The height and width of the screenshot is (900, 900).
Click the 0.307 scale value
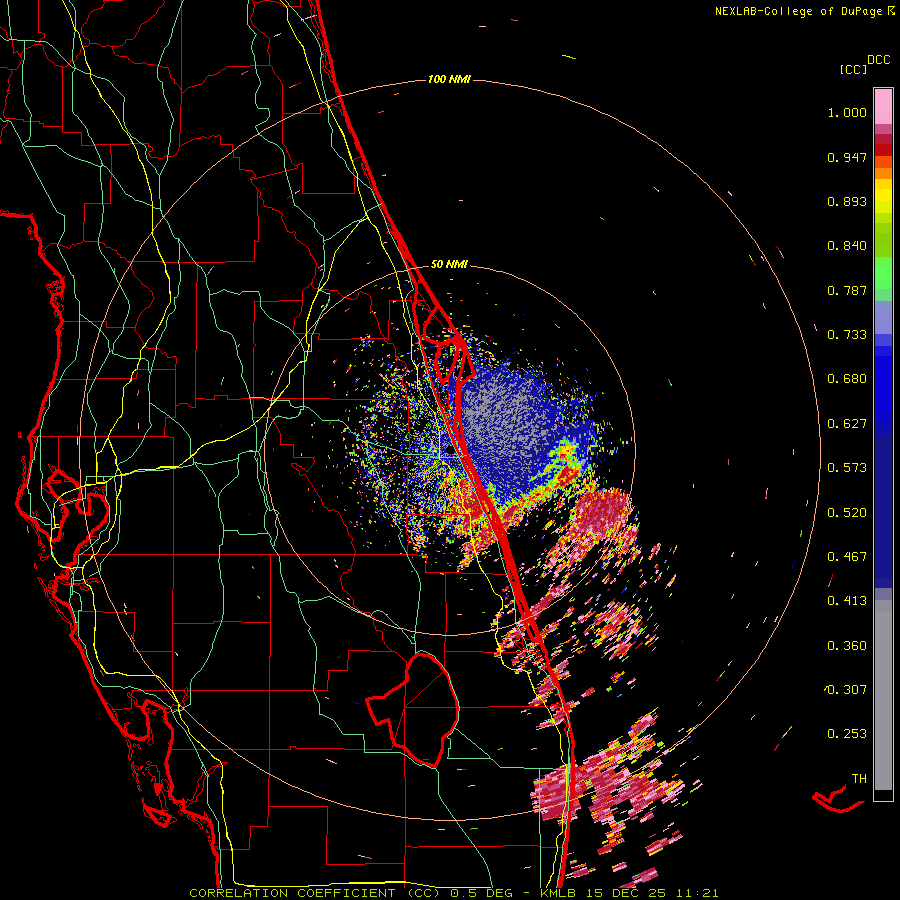[x=847, y=689]
